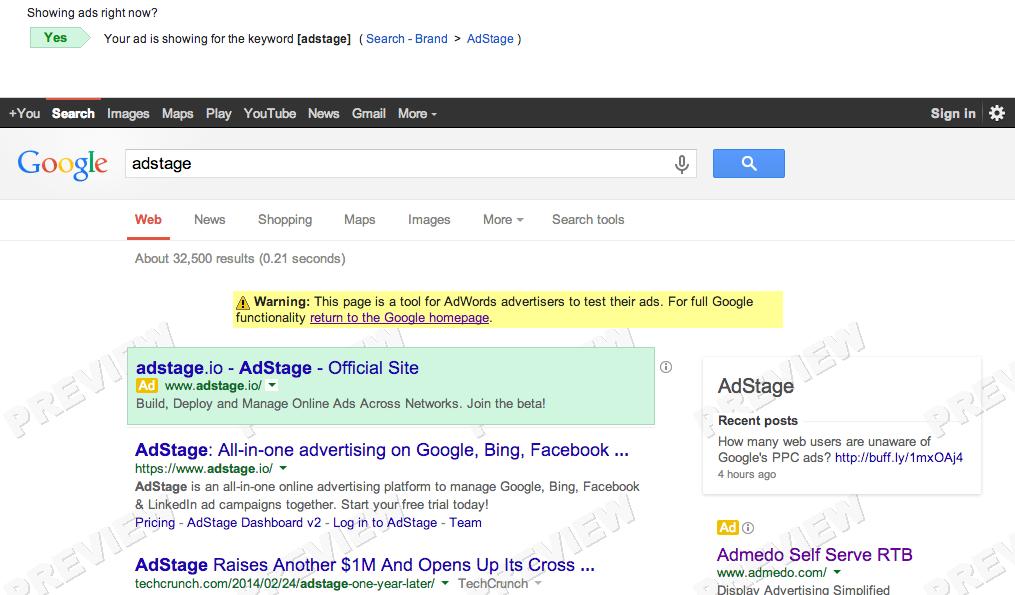Click the Sign in button

[x=952, y=114]
